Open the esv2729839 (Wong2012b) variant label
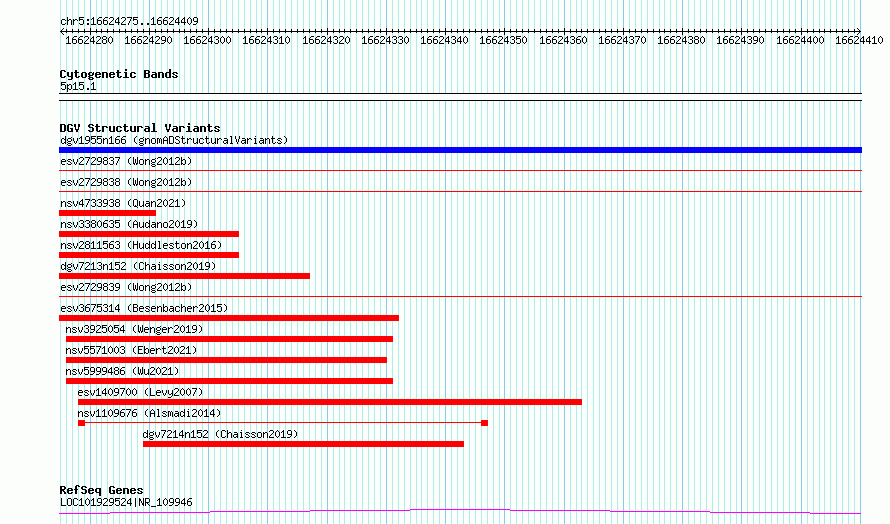Viewport: 890px width, 524px height. [126, 287]
